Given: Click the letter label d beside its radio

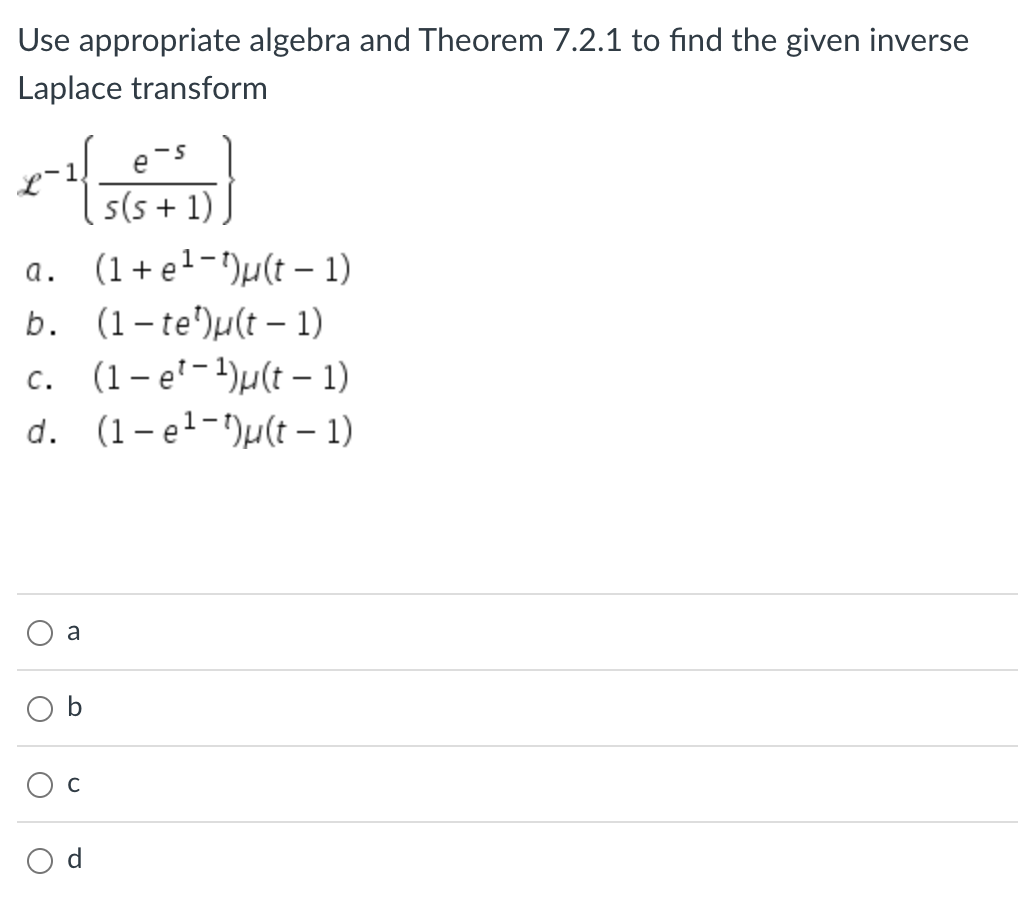Looking at the screenshot, I should coord(71,859).
